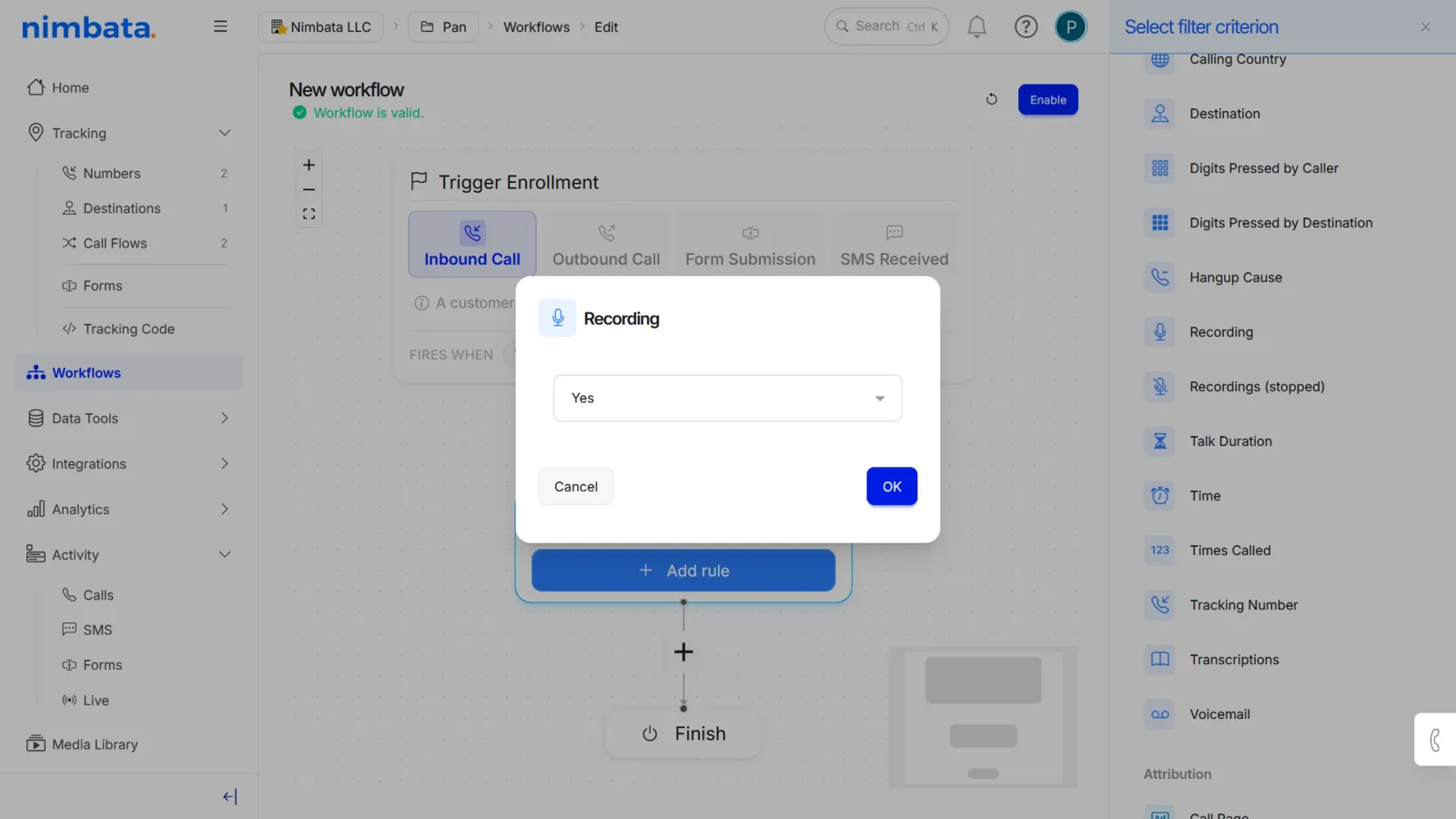Click the Enable workflow button
Viewport: 1456px width, 819px height.
1048,100
